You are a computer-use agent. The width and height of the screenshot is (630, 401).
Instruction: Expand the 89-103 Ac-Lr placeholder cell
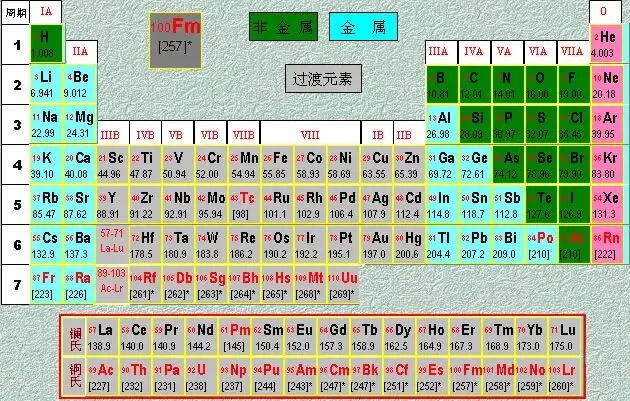(112, 284)
